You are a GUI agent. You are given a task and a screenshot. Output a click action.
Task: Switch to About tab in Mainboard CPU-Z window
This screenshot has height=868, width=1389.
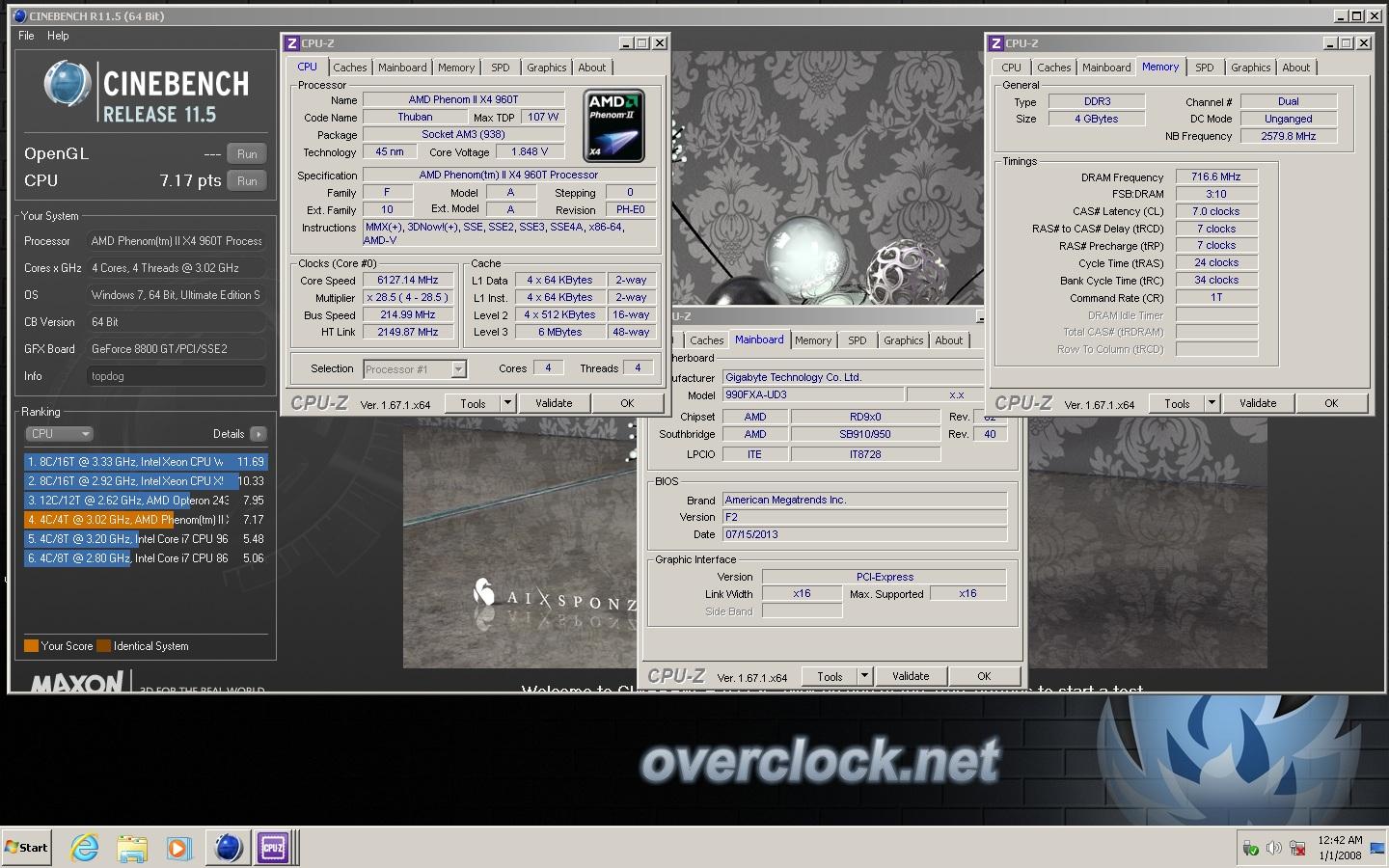[x=949, y=340]
